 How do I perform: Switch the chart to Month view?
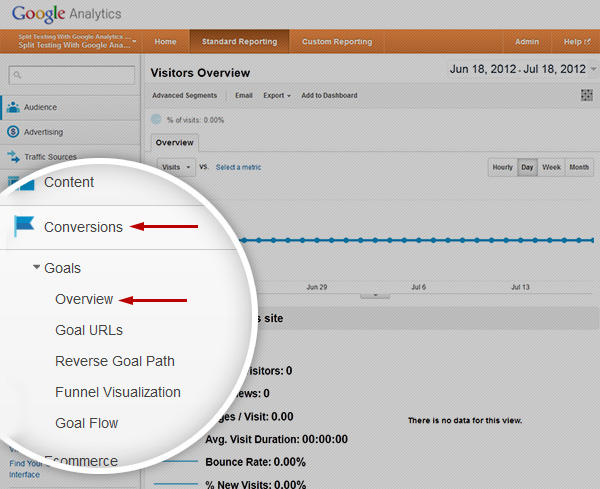pyautogui.click(x=579, y=167)
